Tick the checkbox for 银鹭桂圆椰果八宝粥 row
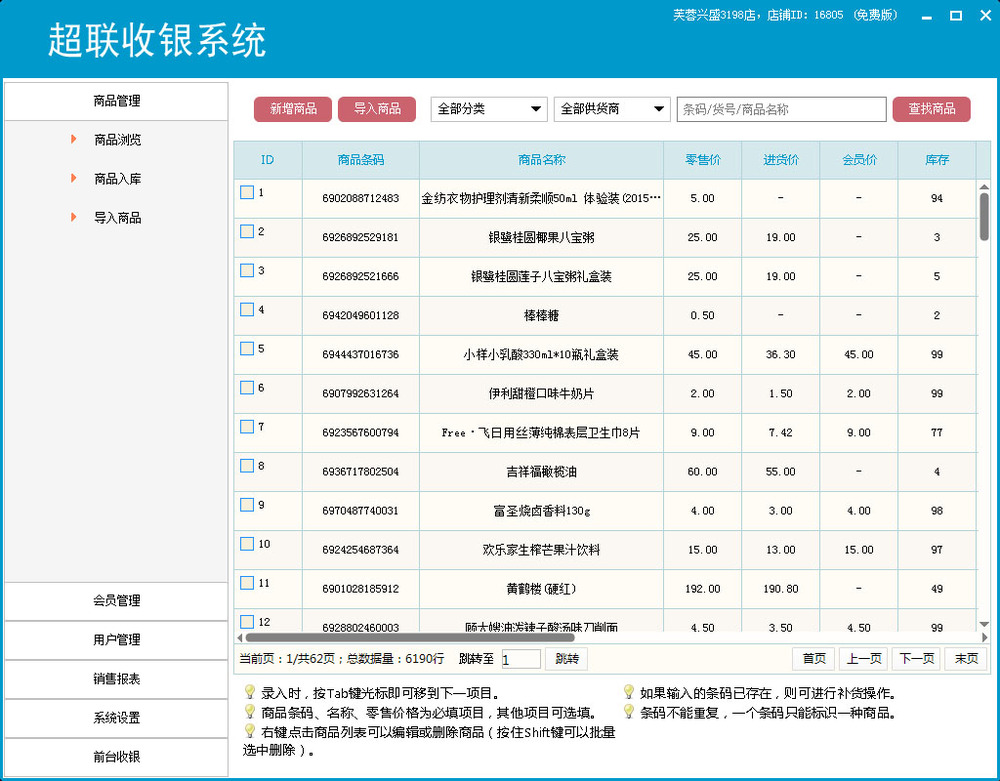This screenshot has height=781, width=1000. (247, 231)
